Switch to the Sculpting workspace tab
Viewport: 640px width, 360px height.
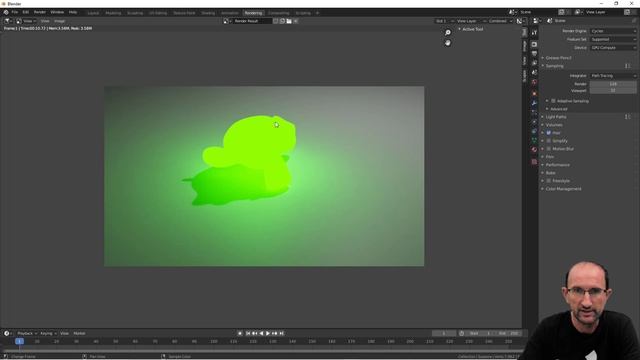pos(135,13)
